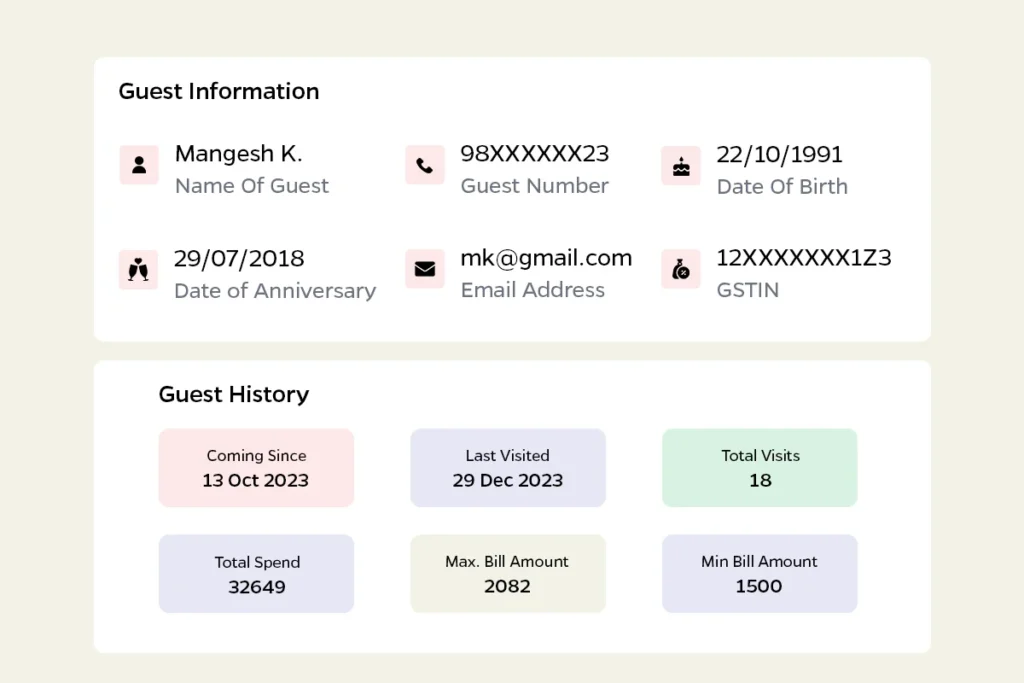This screenshot has height=683, width=1024.
Task: Click the guest number 98XXXXXX23
Action: click(534, 154)
